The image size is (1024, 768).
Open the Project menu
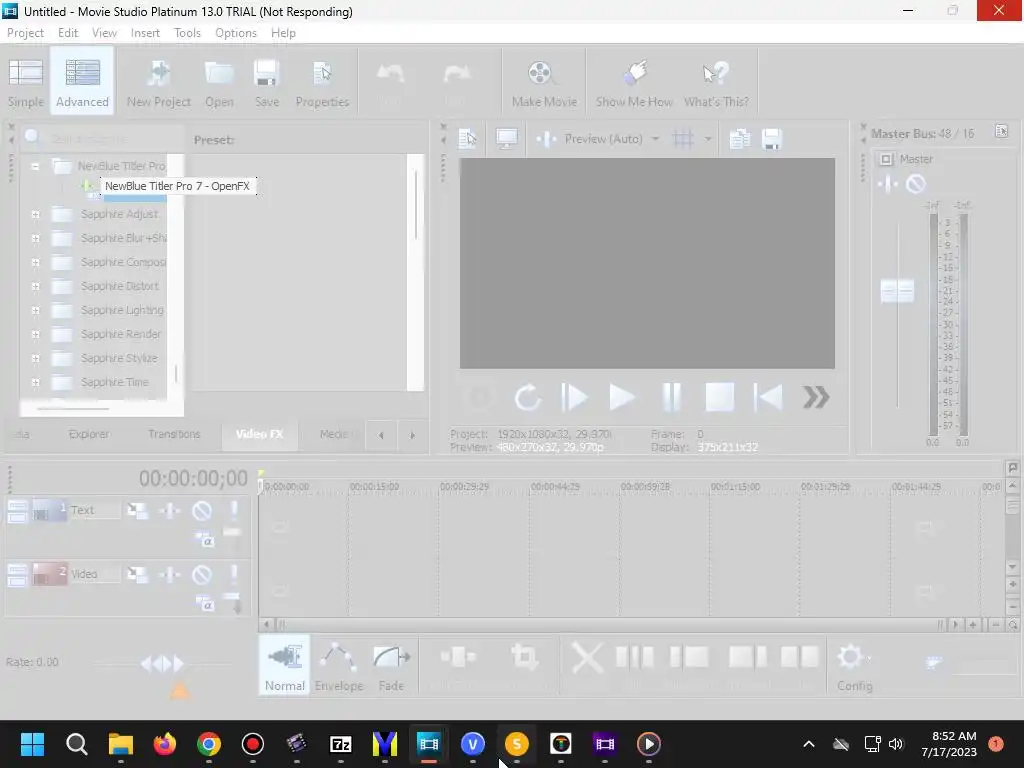click(x=25, y=33)
